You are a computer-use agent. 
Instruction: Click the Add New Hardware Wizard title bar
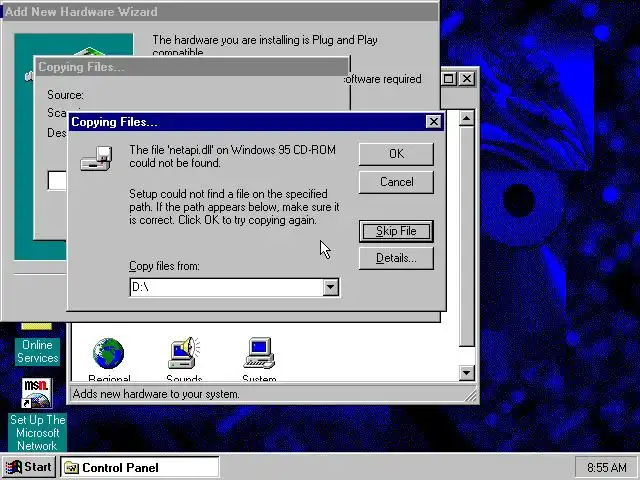pos(220,11)
